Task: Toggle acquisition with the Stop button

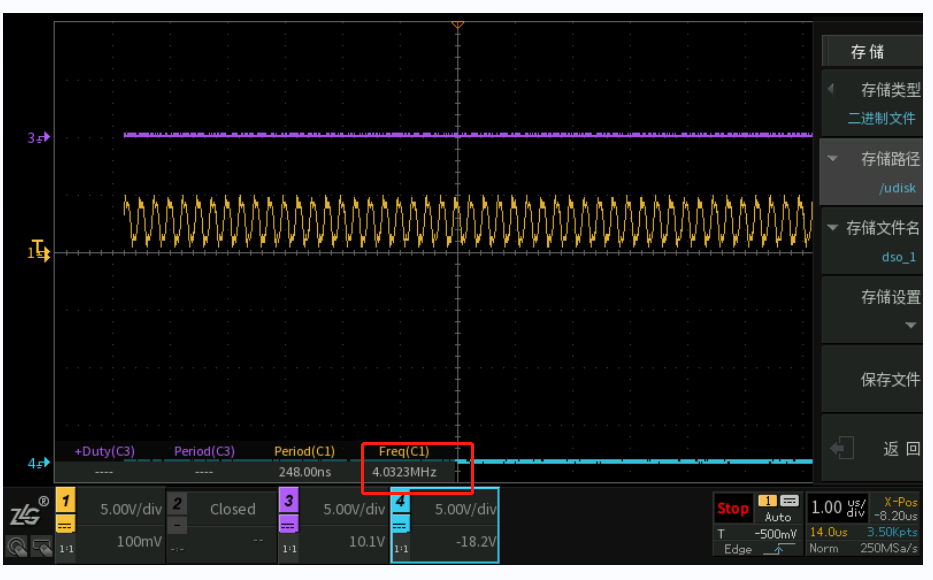Action: [733, 509]
